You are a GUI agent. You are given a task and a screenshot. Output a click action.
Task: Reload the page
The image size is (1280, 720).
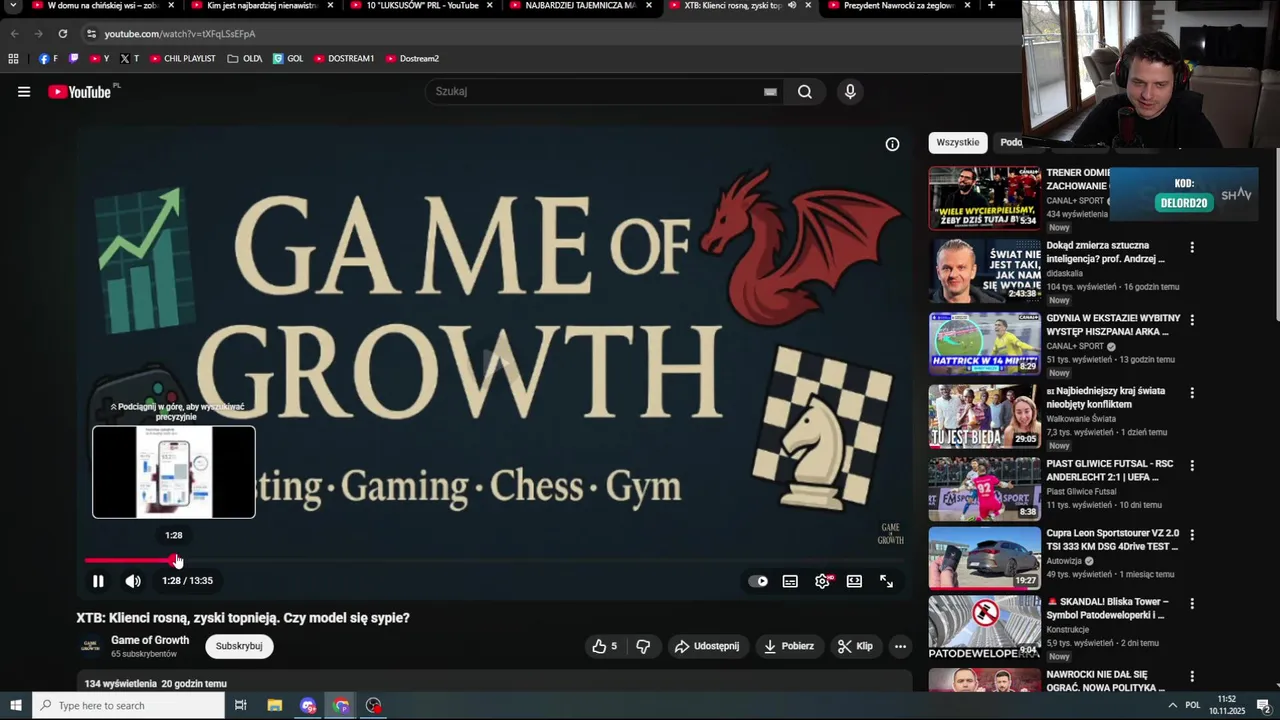[x=63, y=34]
